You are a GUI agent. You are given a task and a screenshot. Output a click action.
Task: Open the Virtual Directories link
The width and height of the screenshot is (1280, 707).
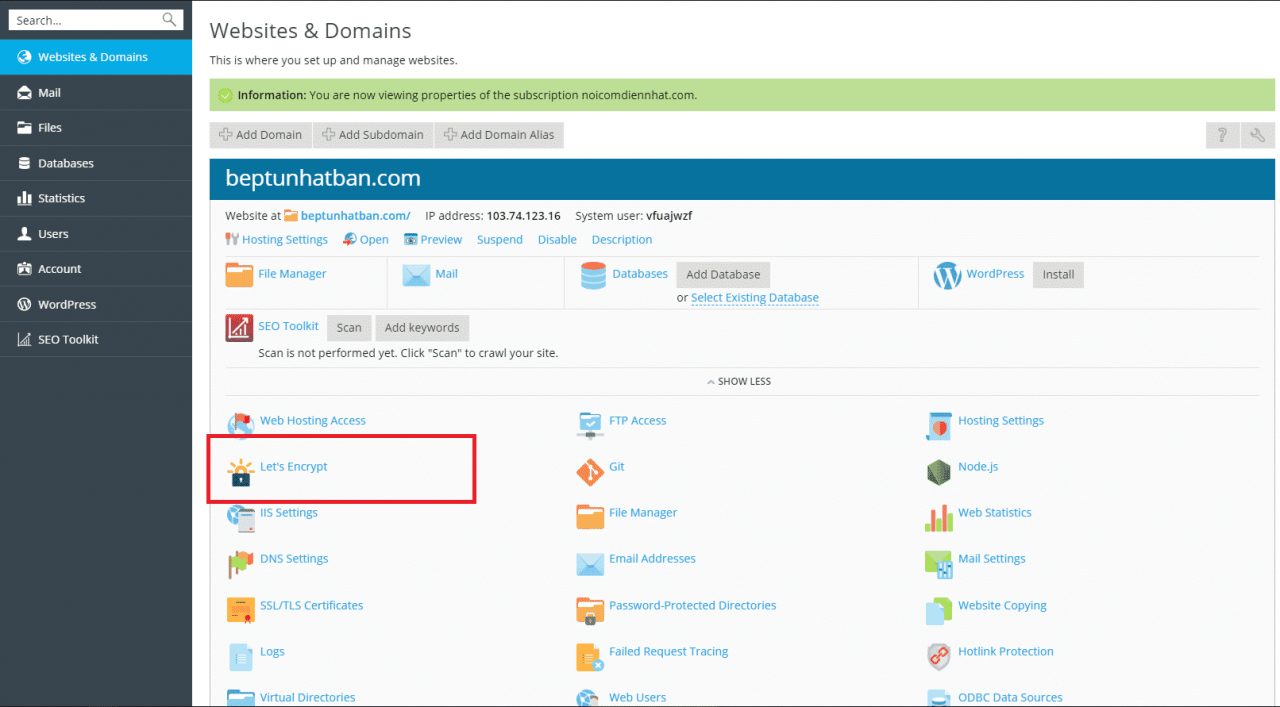pyautogui.click(x=308, y=698)
